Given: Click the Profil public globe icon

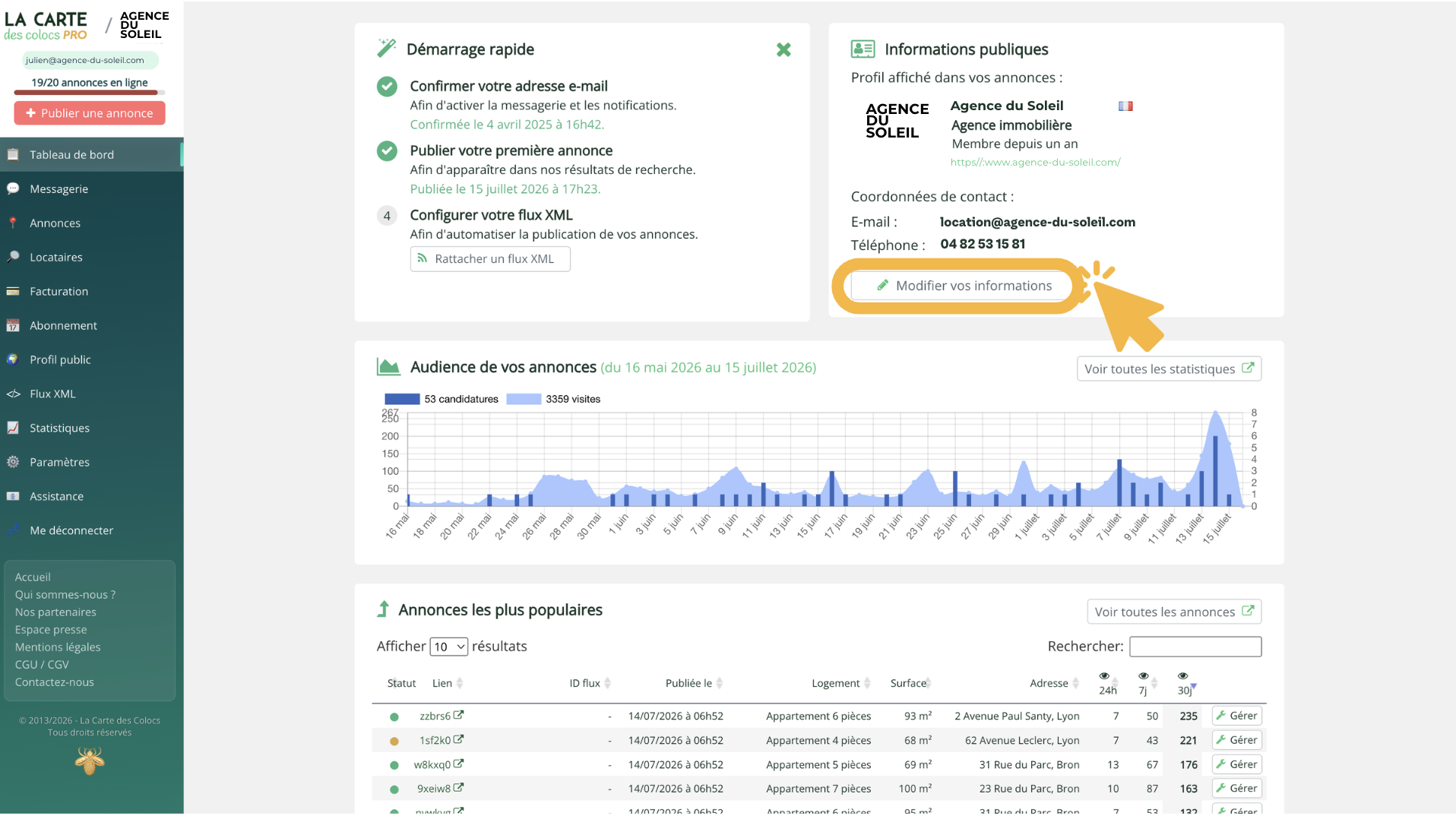Looking at the screenshot, I should click(x=13, y=359).
